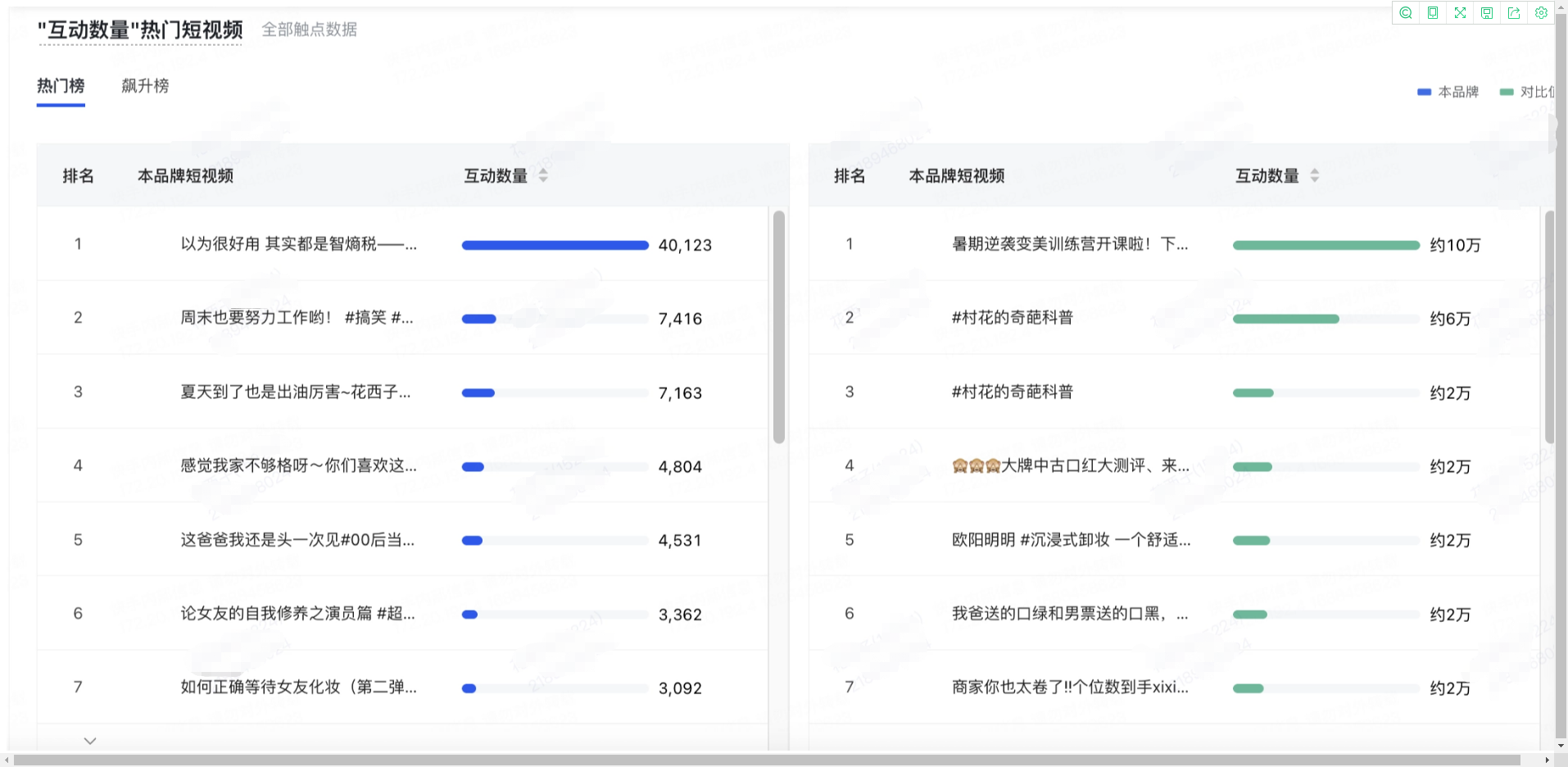The image size is (1568, 767).
Task: Click the horizontal scrollbar right arrow
Action: (x=1547, y=760)
